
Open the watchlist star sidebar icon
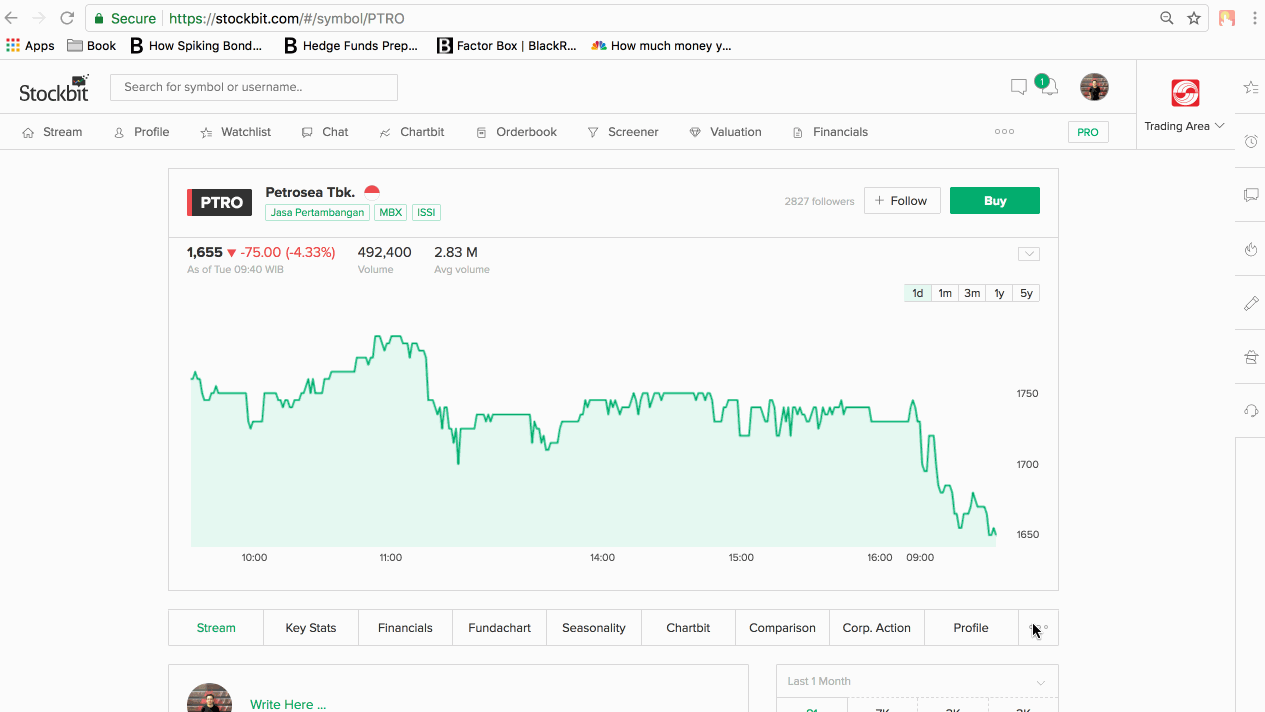click(x=1251, y=88)
